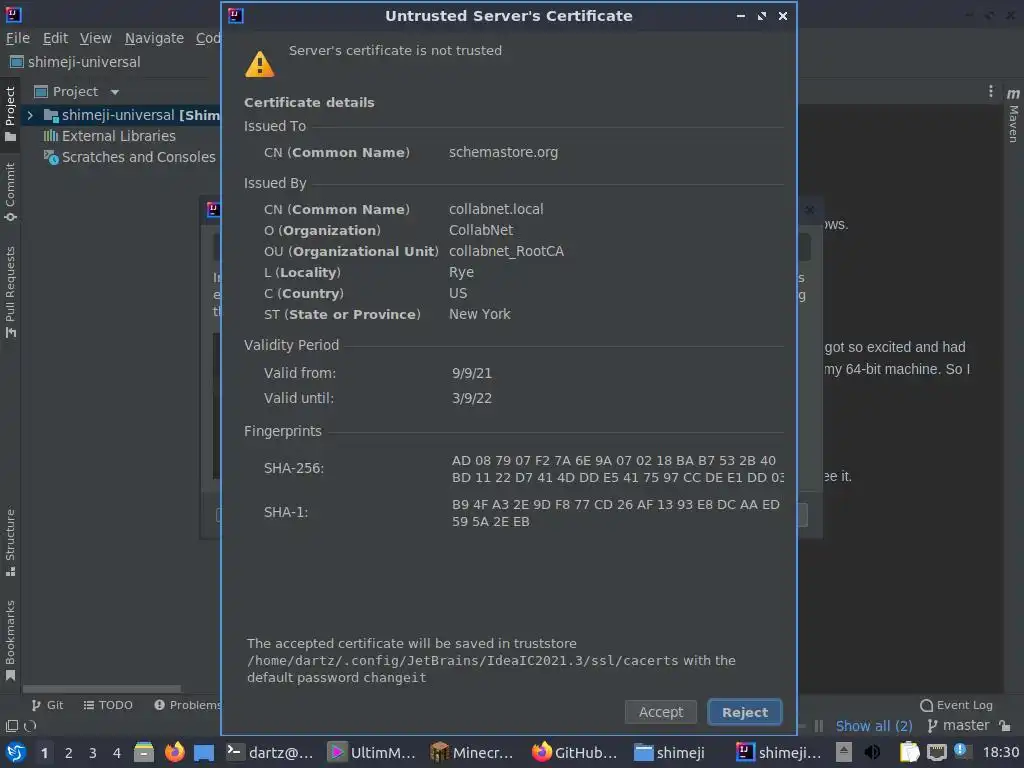
Task: Open the Navigate menu
Action: point(154,38)
